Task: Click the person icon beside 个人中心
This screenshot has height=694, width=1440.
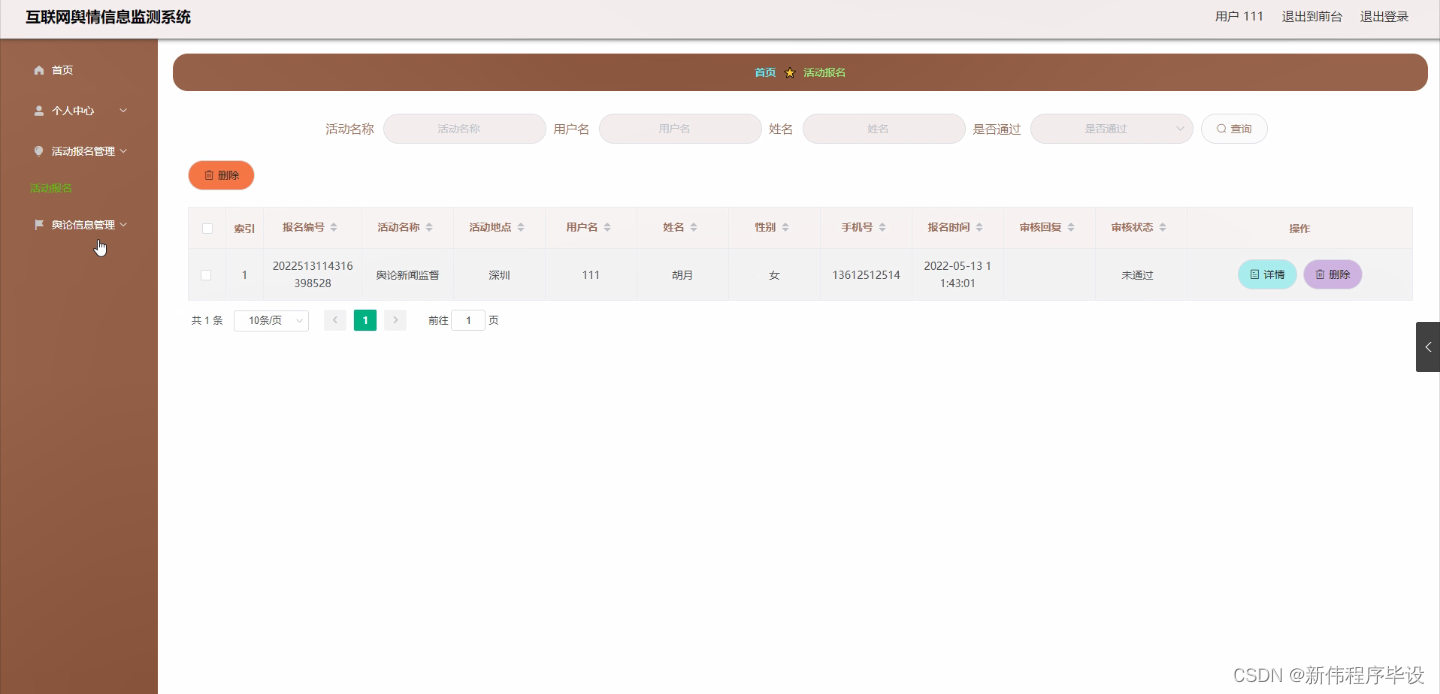Action: click(x=39, y=111)
